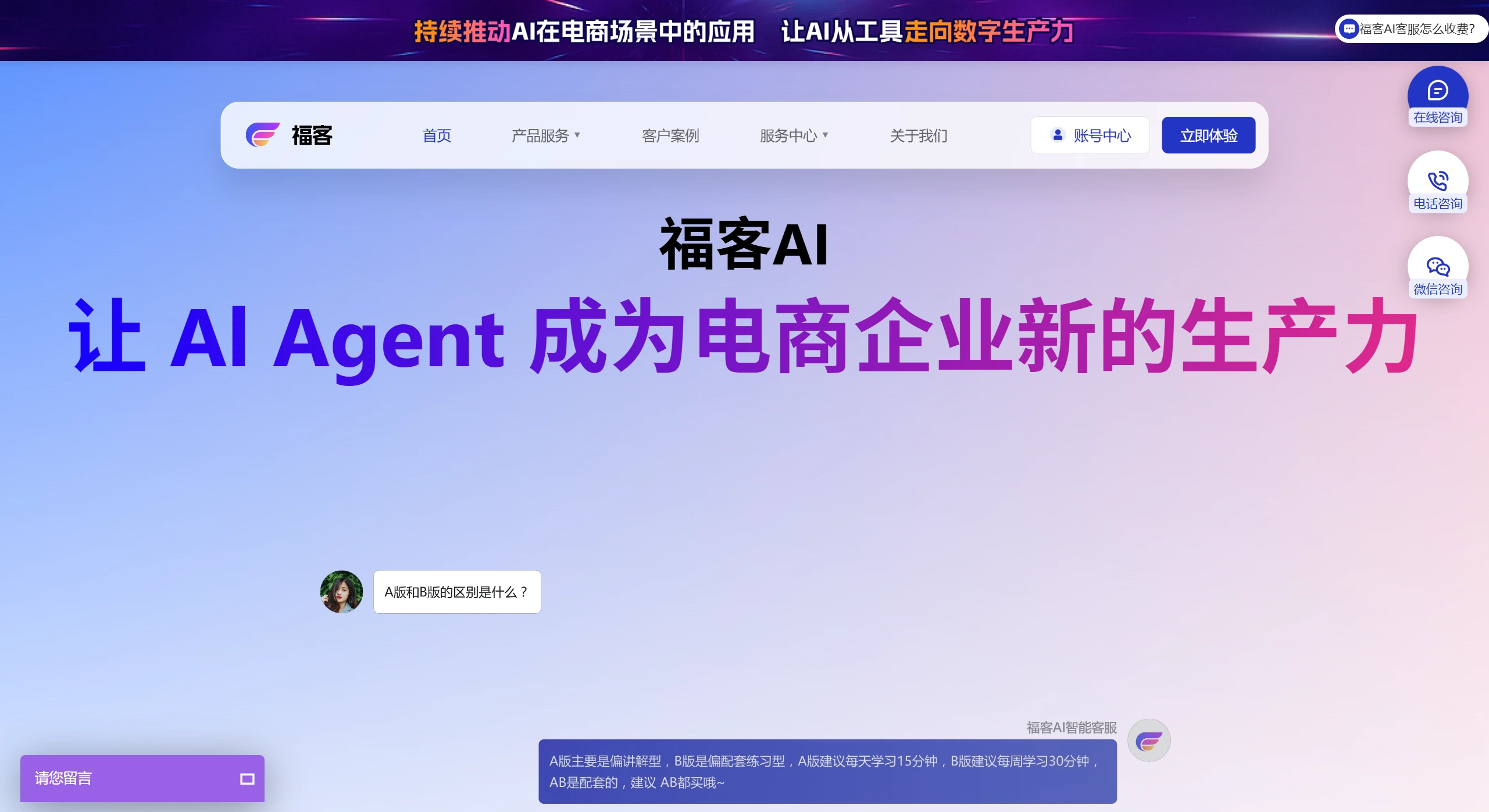Click the 账号中心 user icon
Screen dimensions: 1489x812
1057,135
